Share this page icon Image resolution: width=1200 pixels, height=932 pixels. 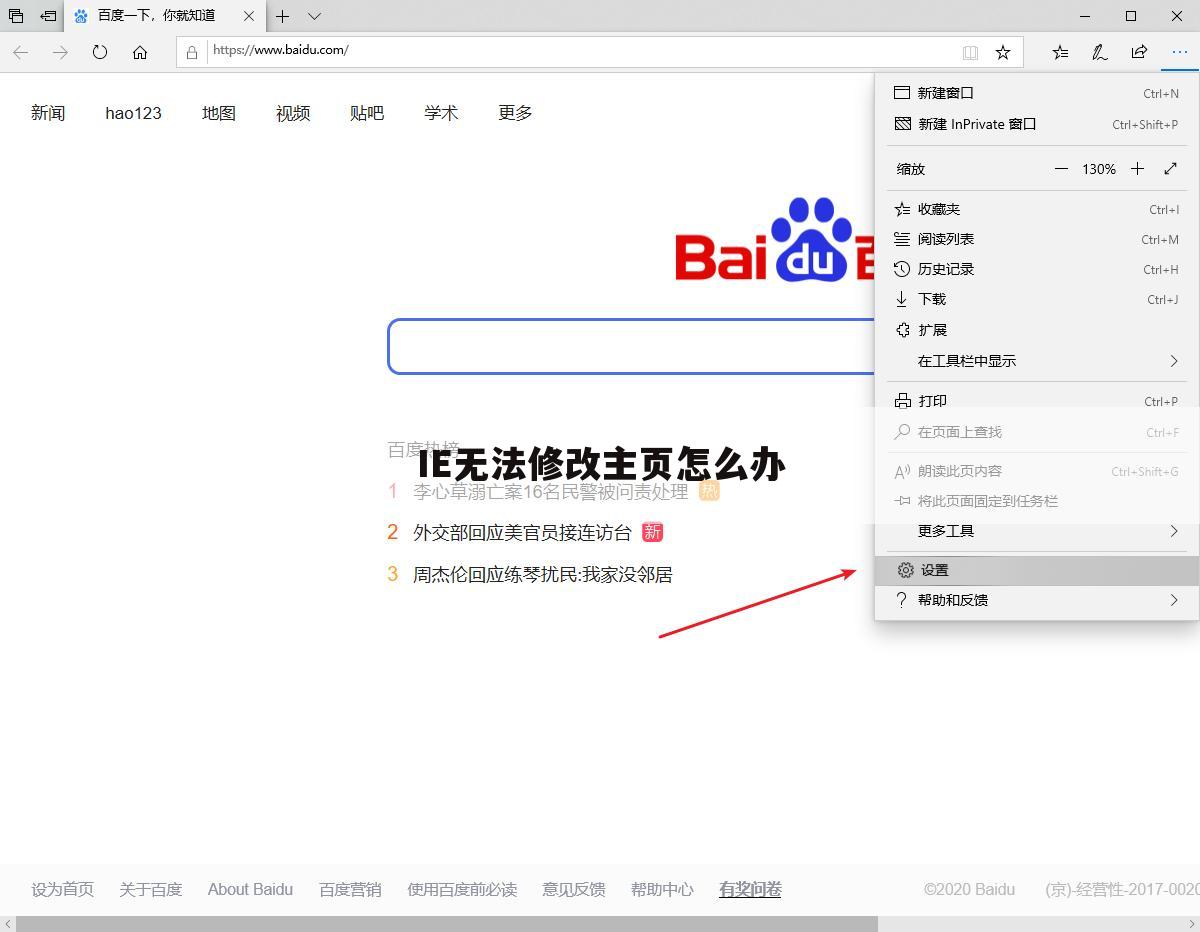[1139, 52]
